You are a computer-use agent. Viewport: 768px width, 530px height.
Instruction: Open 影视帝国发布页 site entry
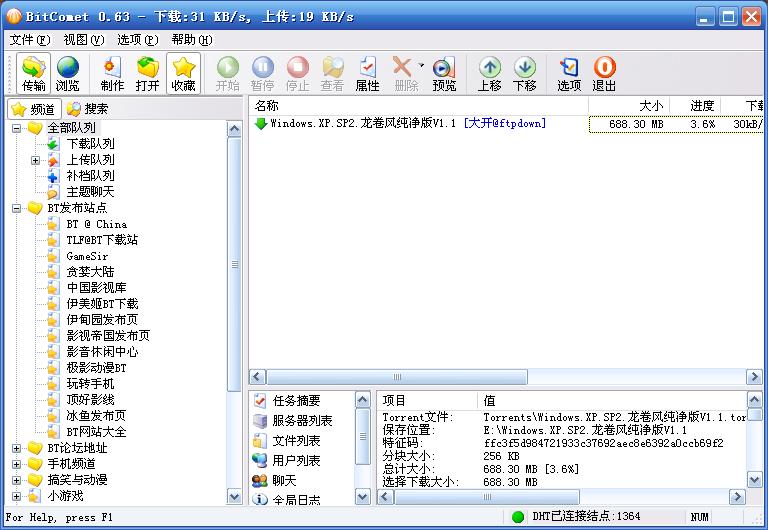pyautogui.click(x=108, y=336)
